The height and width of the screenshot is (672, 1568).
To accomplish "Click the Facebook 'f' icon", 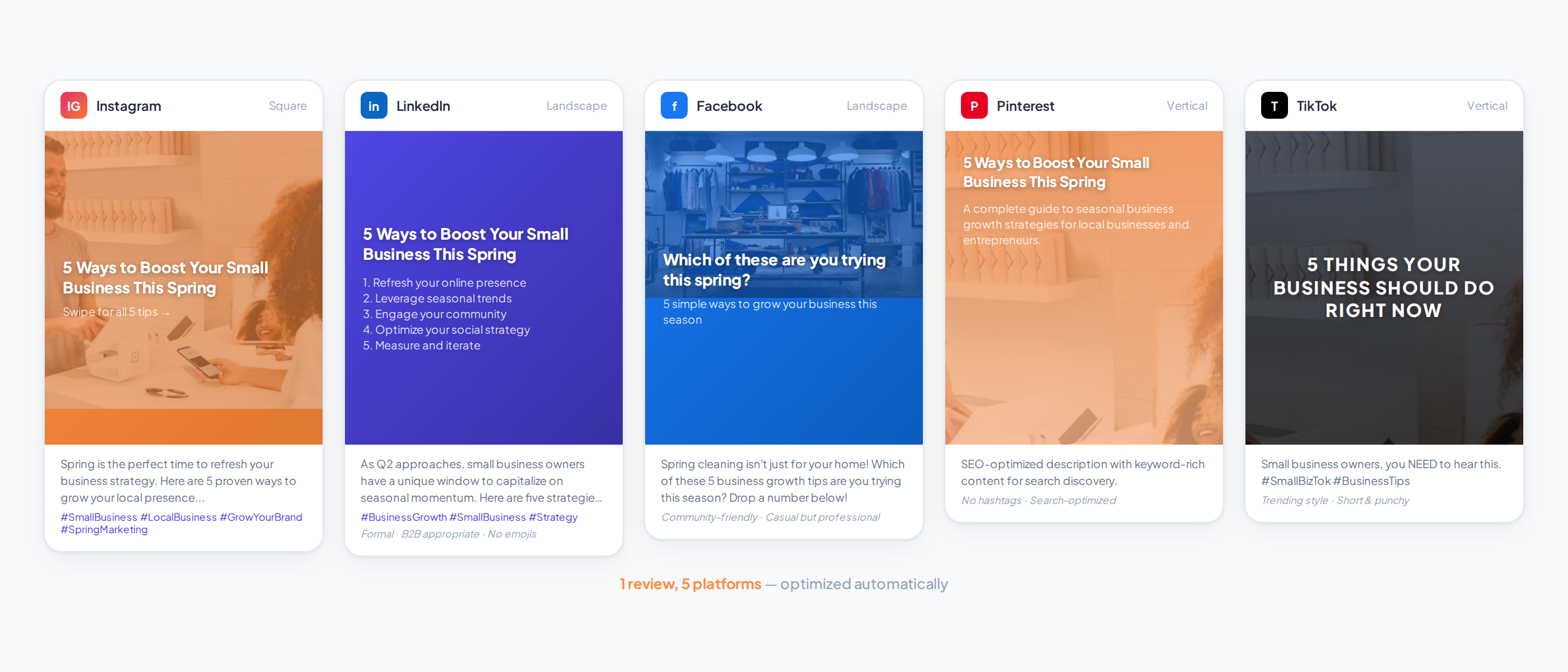I will pyautogui.click(x=673, y=105).
